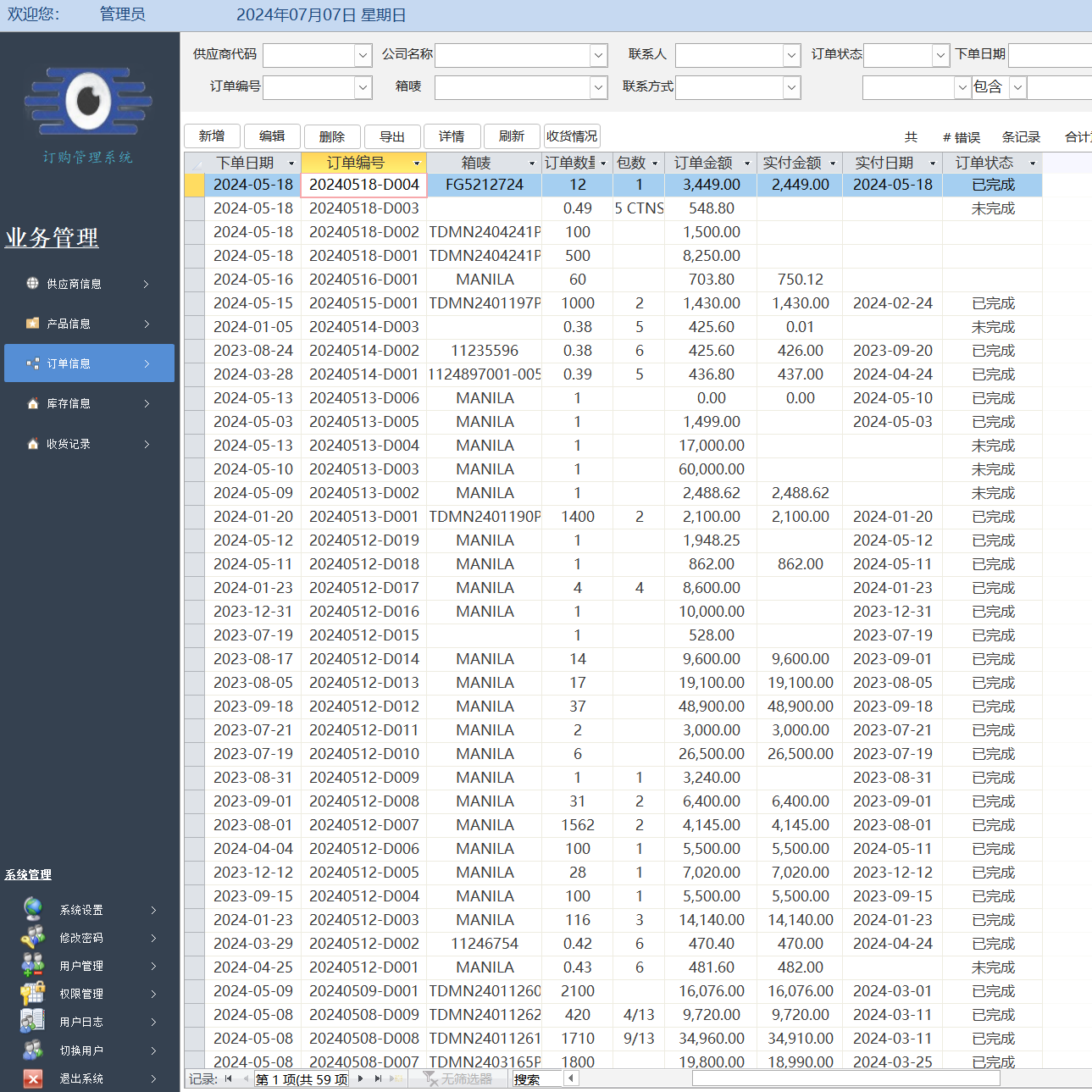Click the 删除 button

332,136
